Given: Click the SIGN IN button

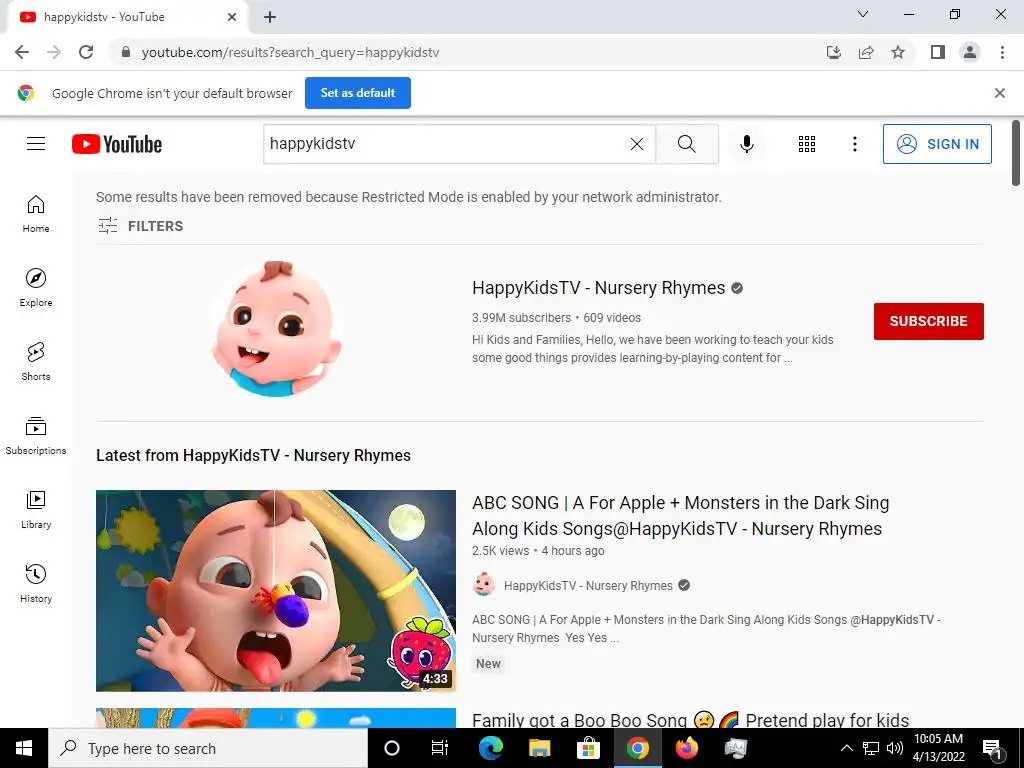Looking at the screenshot, I should [x=937, y=144].
